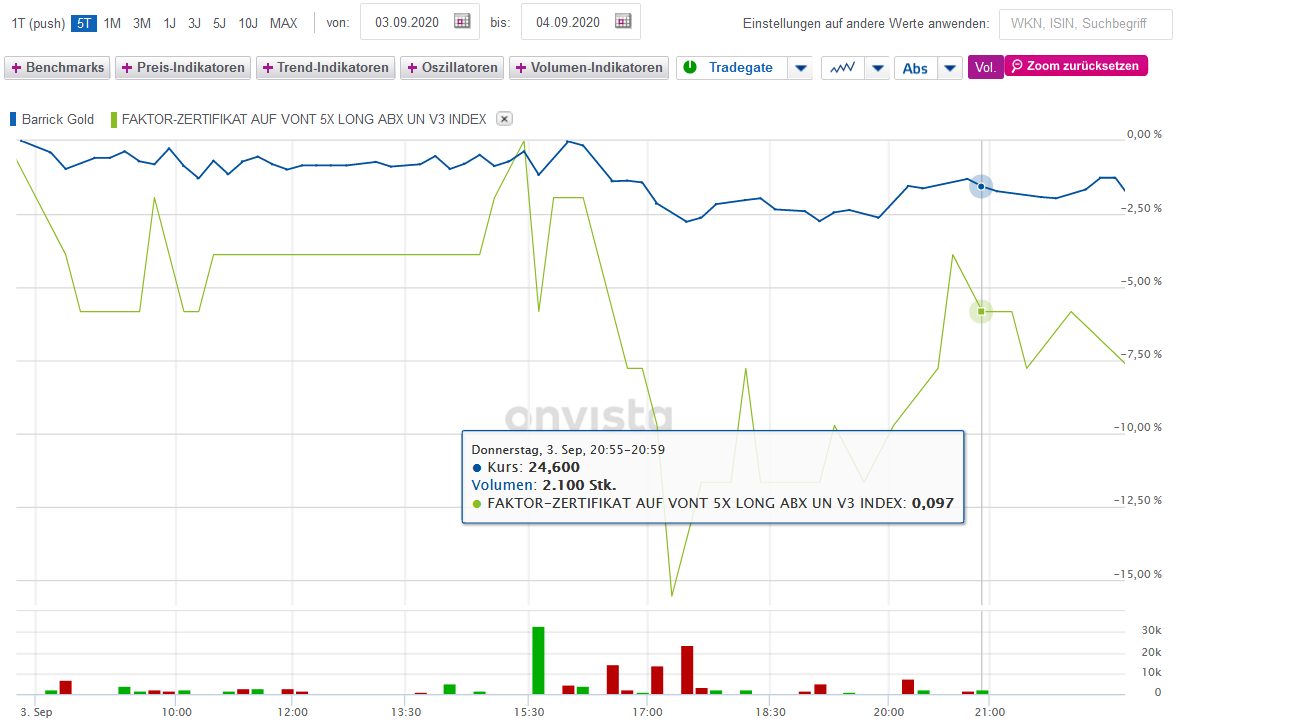Click the Barrick Gold legend label
This screenshot has height=728, width=1291.
pos(57,119)
